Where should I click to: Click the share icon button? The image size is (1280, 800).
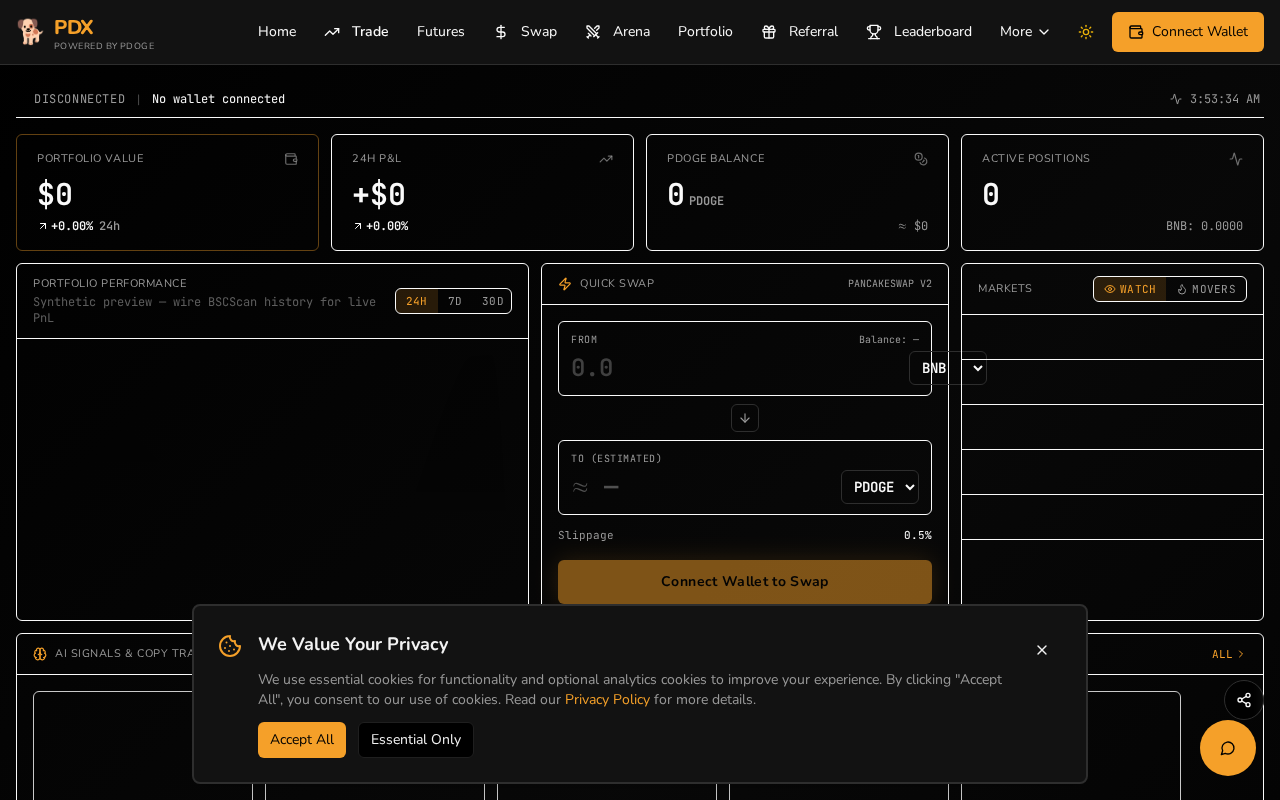1244,700
